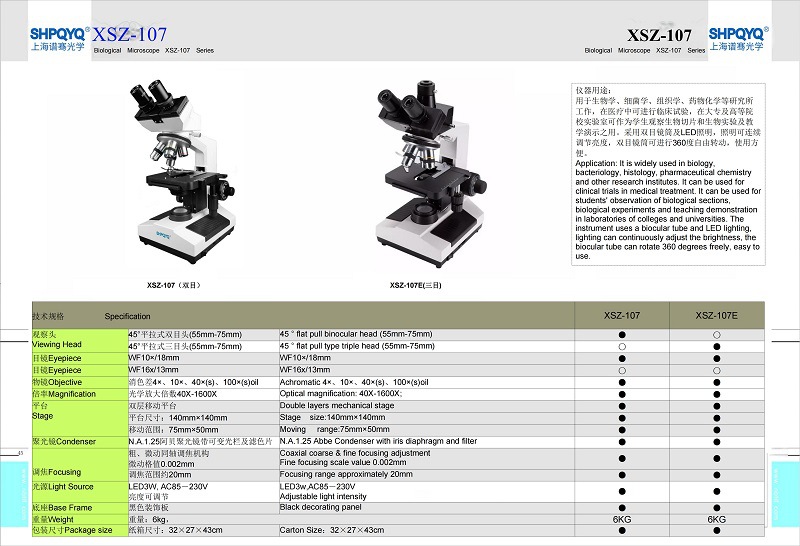Click the filled dot for Condenser under XSZ-107
The width and height of the screenshot is (800, 546).
click(x=621, y=441)
